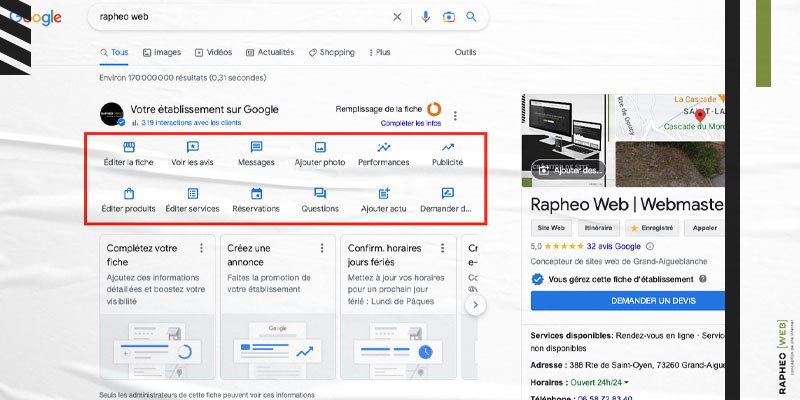This screenshot has width=800, height=400.
Task: Clear the search box with the X icon
Action: (397, 17)
